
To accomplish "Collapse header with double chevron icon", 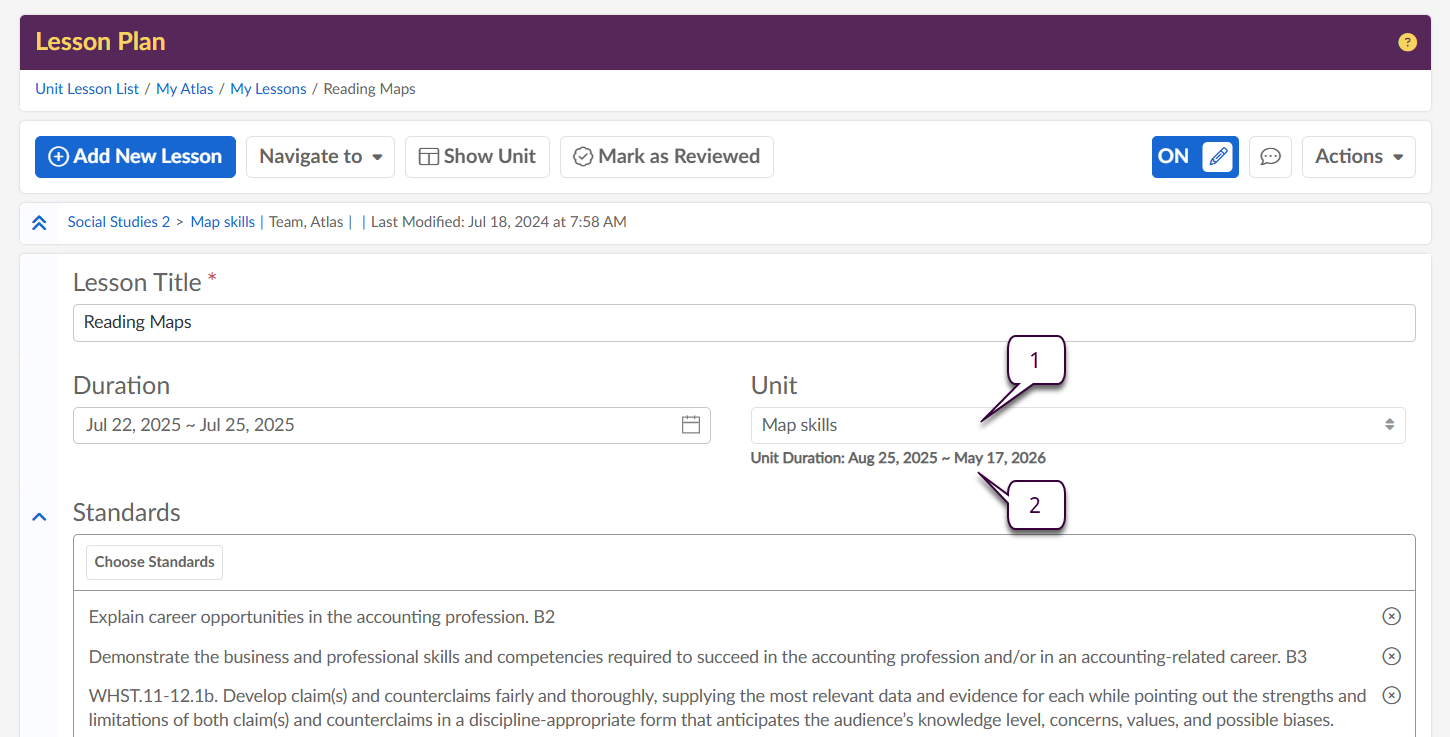I will 39,223.
